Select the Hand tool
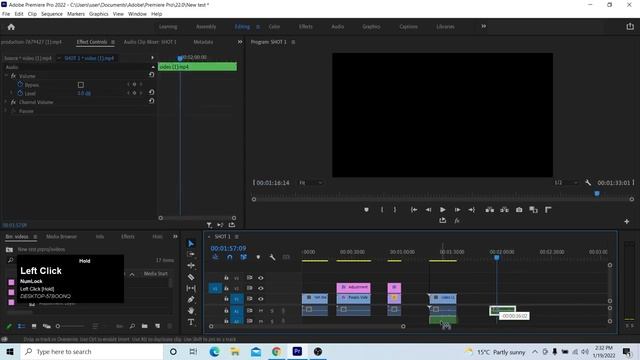This screenshot has width=640, height=360. (x=191, y=311)
